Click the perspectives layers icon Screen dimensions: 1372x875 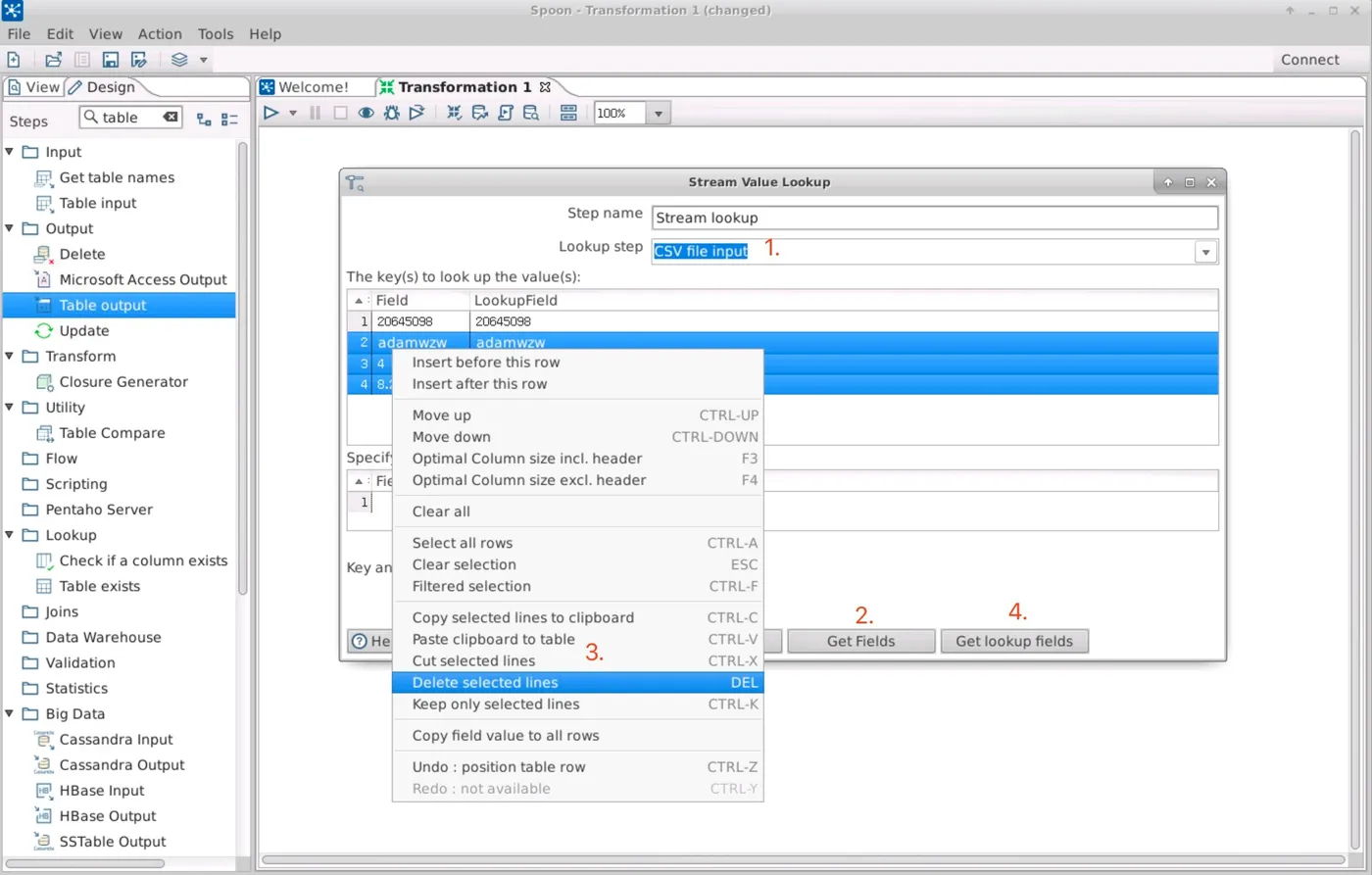pyautogui.click(x=179, y=60)
